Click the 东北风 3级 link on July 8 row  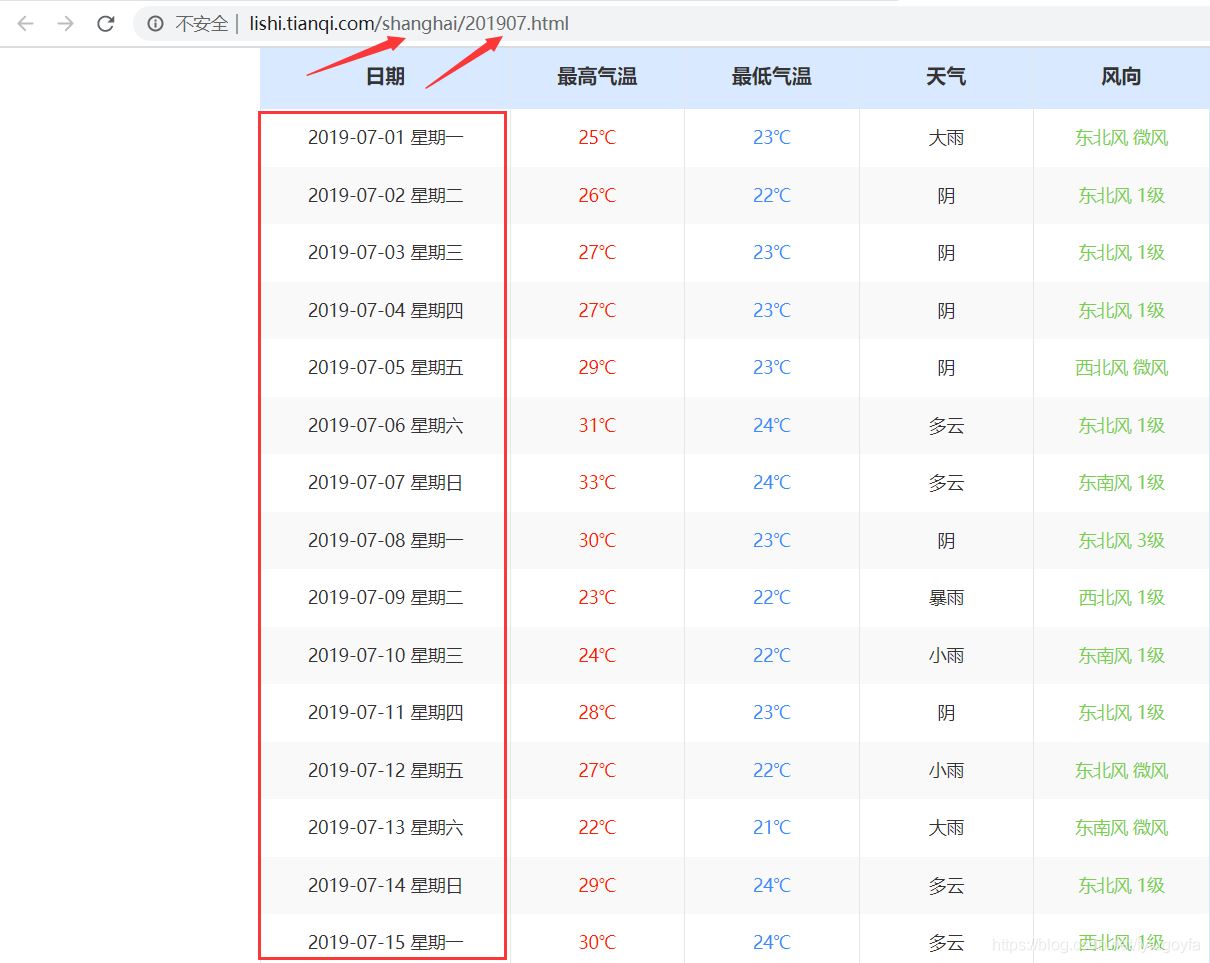point(1121,540)
